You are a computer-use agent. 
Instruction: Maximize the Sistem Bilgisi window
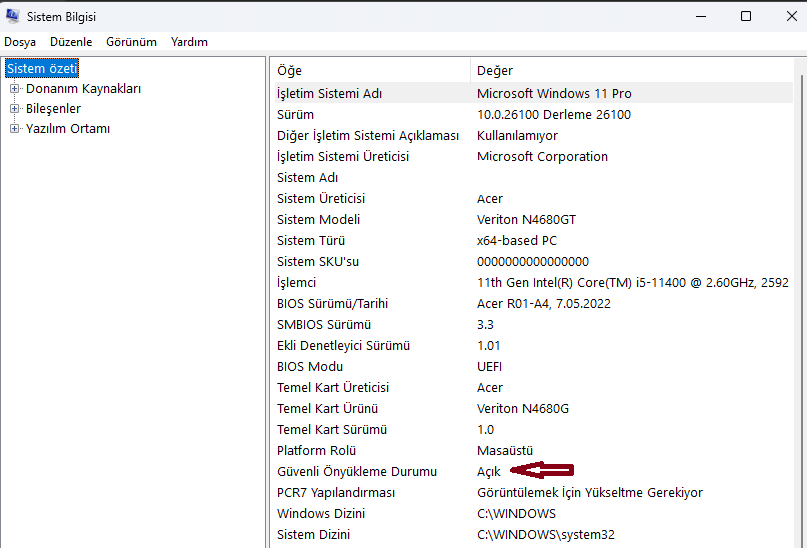[x=746, y=16]
